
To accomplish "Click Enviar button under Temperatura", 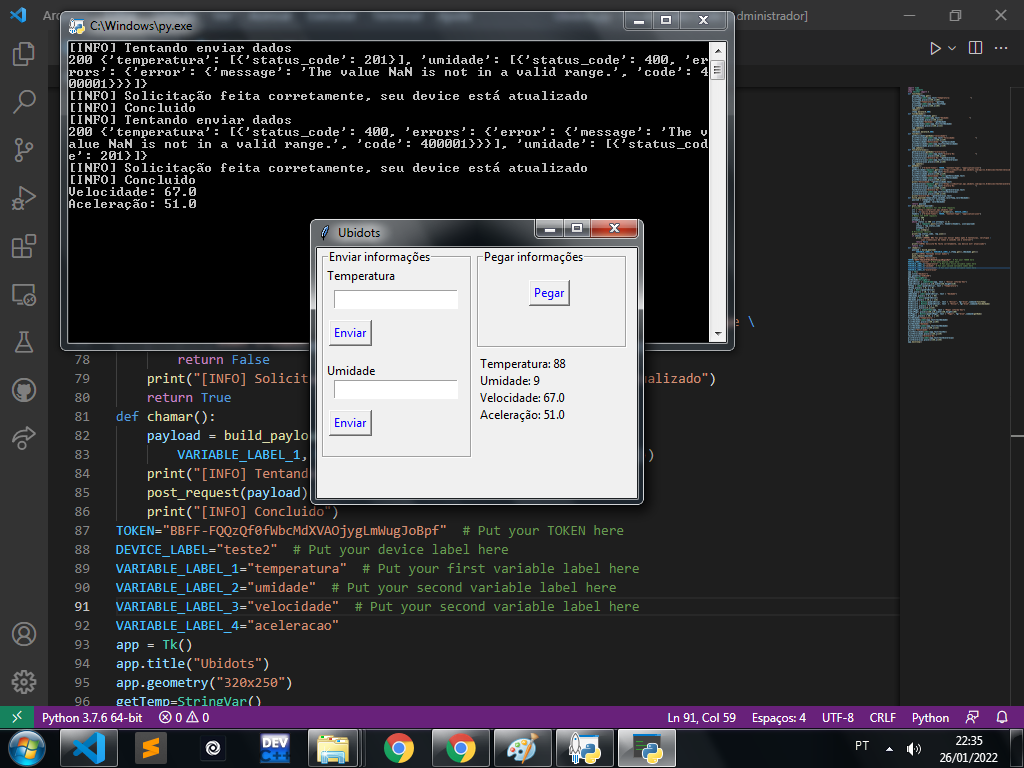I will 350,333.
